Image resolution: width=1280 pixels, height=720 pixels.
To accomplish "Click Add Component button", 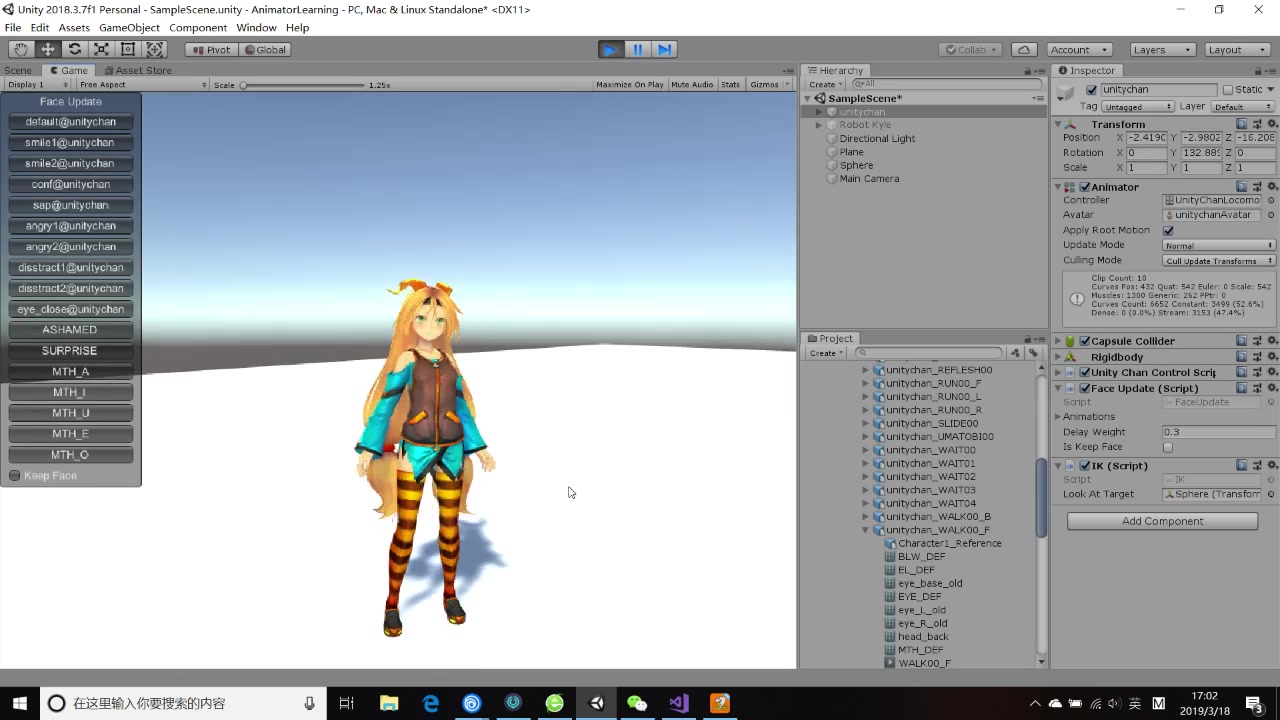I will tap(1163, 521).
